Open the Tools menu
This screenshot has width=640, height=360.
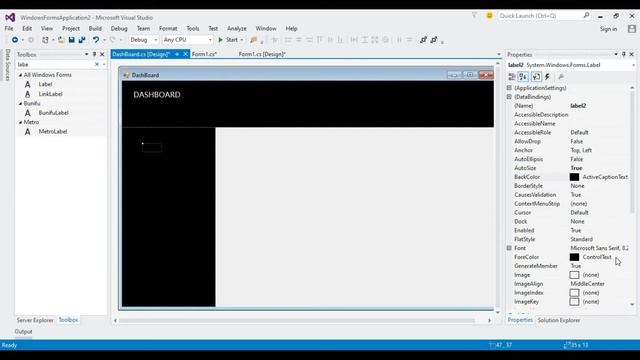(x=193, y=29)
